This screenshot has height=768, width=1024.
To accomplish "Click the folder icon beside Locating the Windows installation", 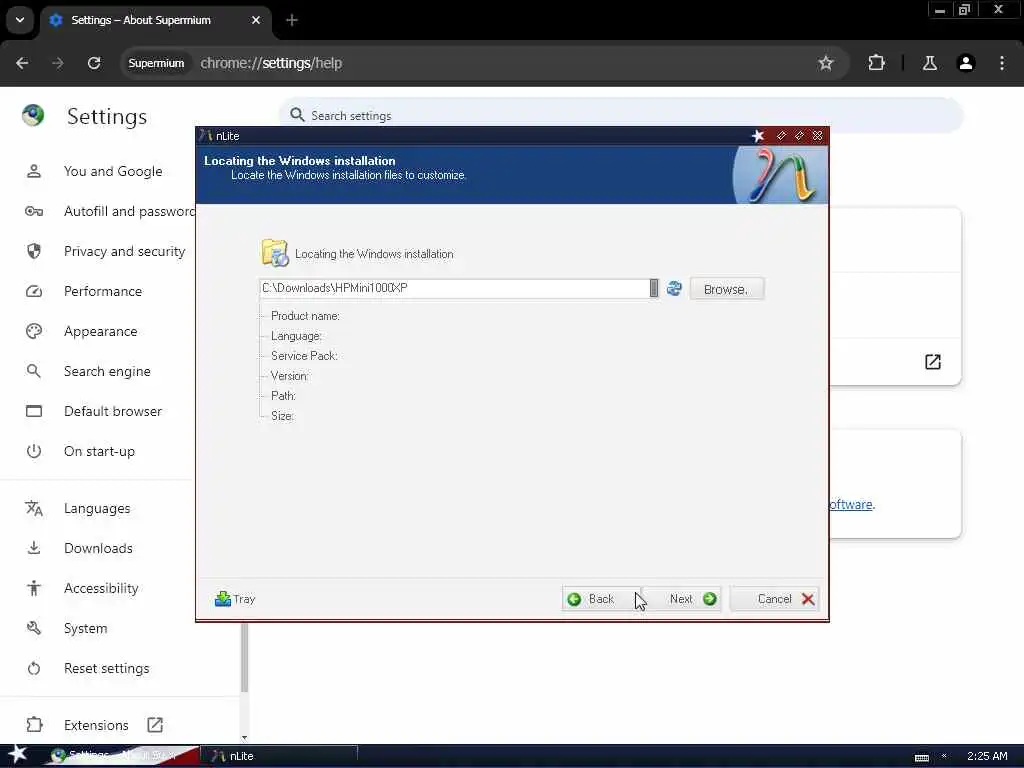I will 274,253.
